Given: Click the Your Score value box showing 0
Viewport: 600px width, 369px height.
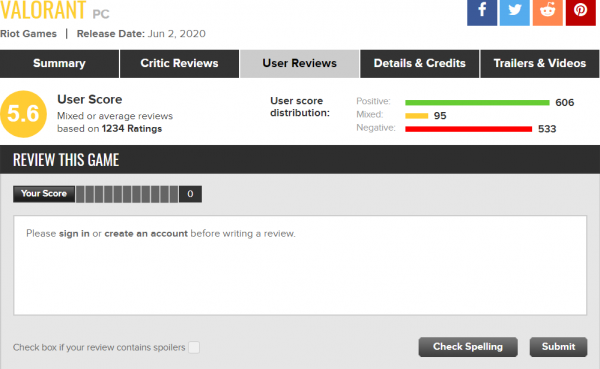Looking at the screenshot, I should click(190, 194).
